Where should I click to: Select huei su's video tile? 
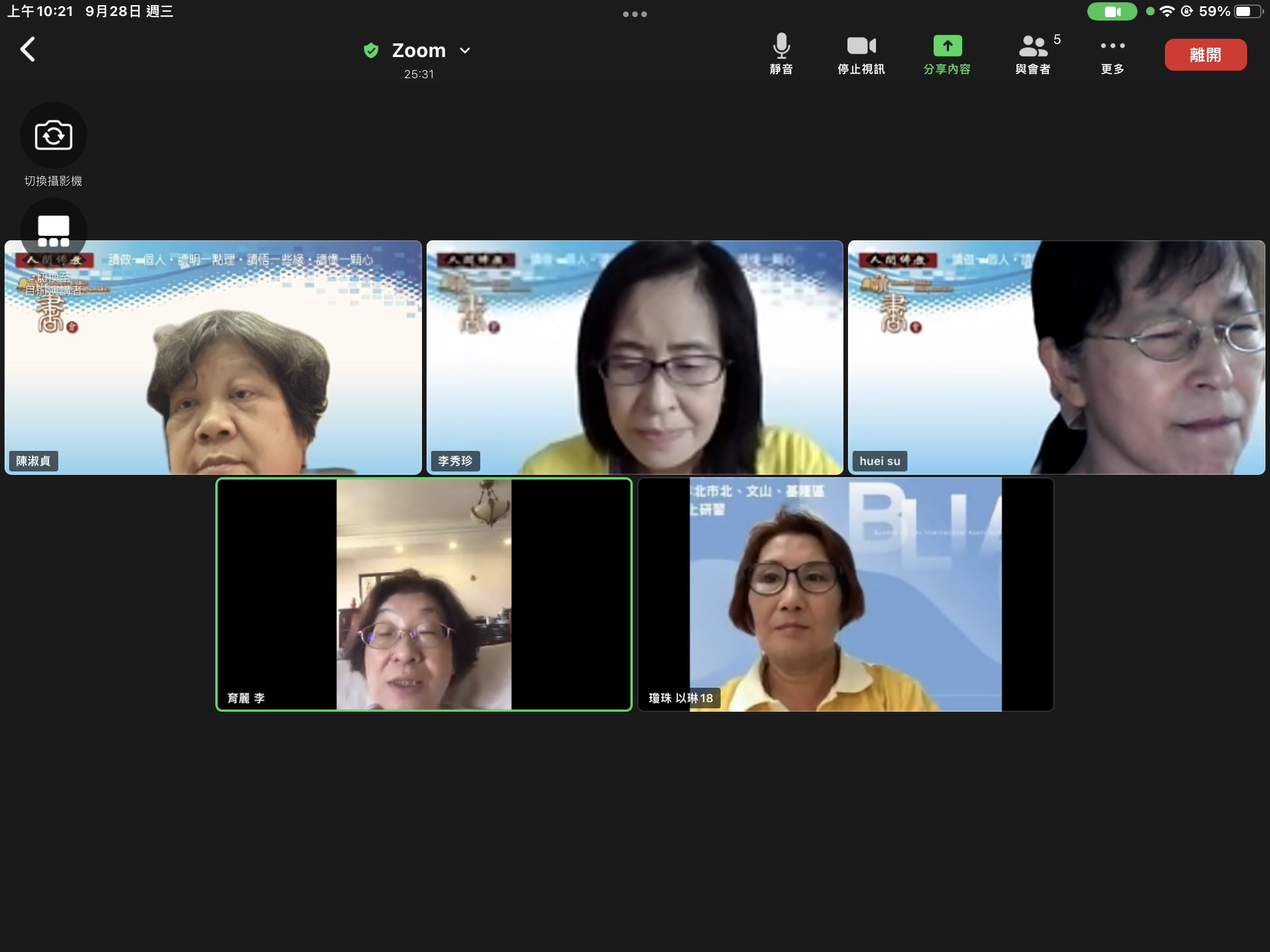1056,357
